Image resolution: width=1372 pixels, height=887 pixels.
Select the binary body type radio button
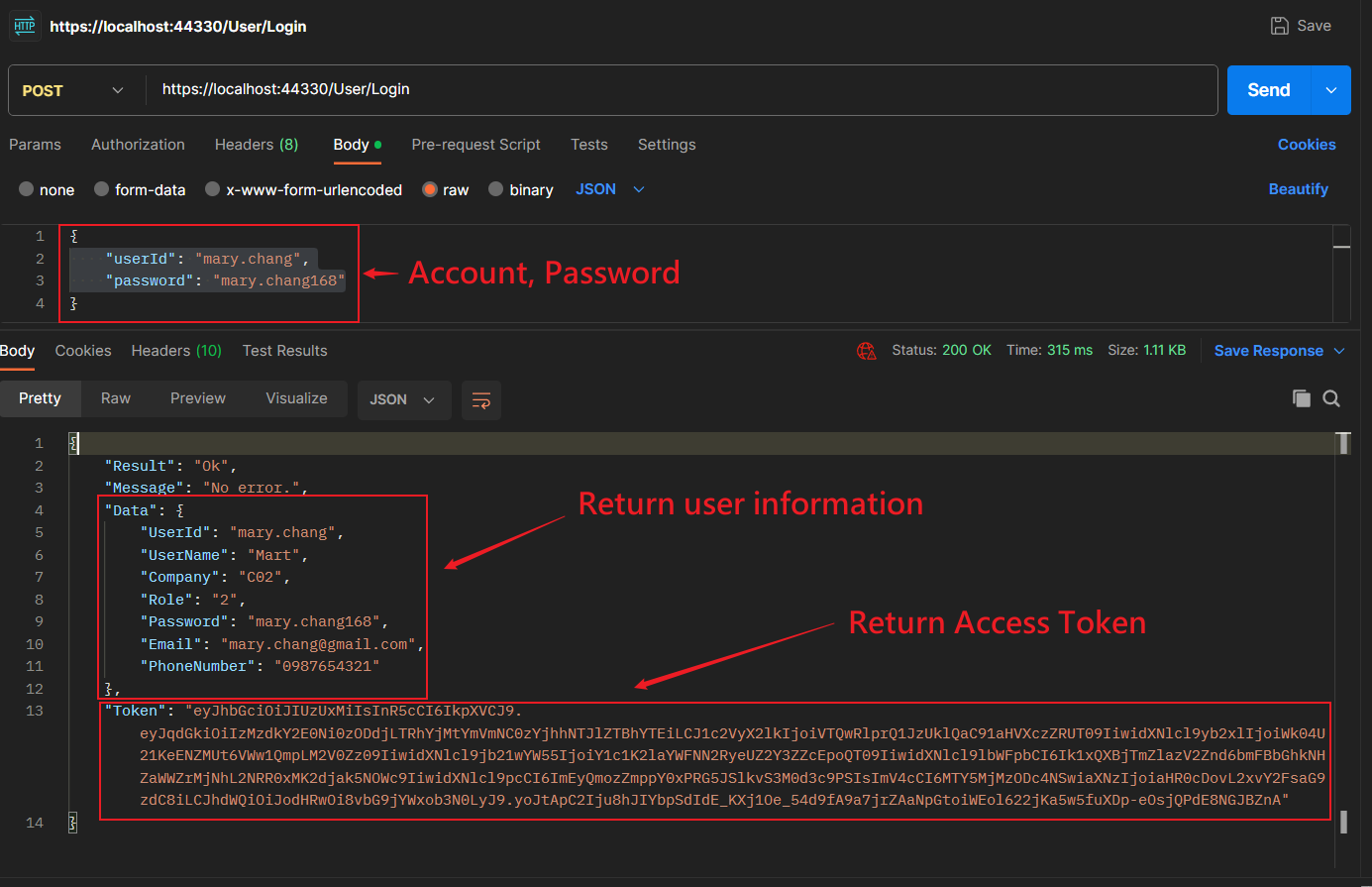tap(495, 189)
